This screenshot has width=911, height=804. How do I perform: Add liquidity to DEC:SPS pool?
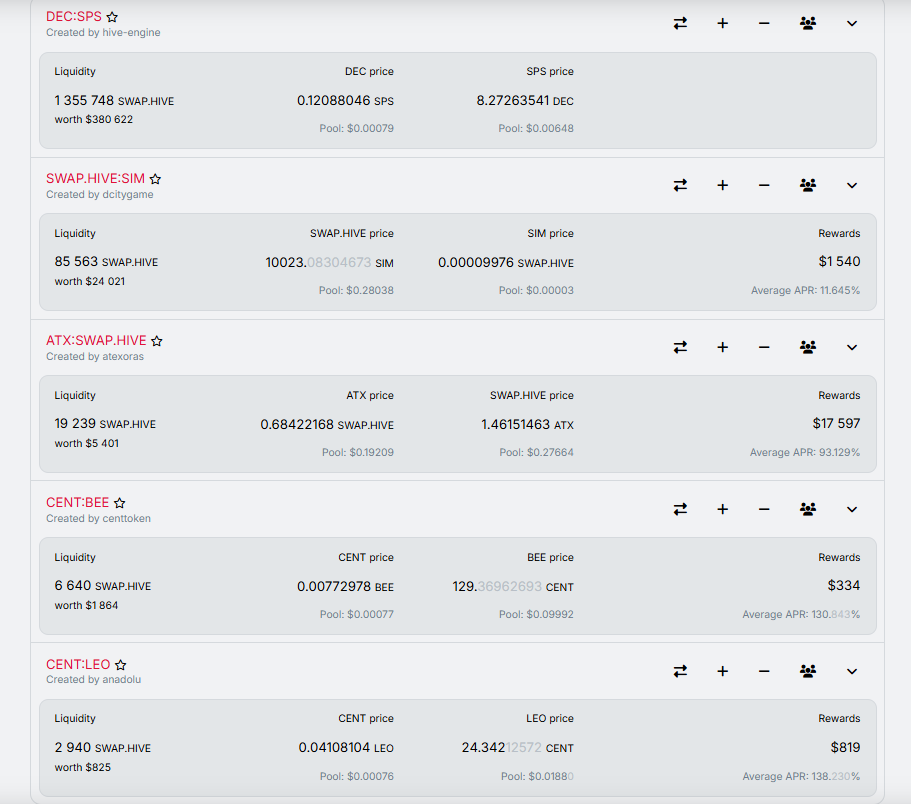tap(722, 23)
